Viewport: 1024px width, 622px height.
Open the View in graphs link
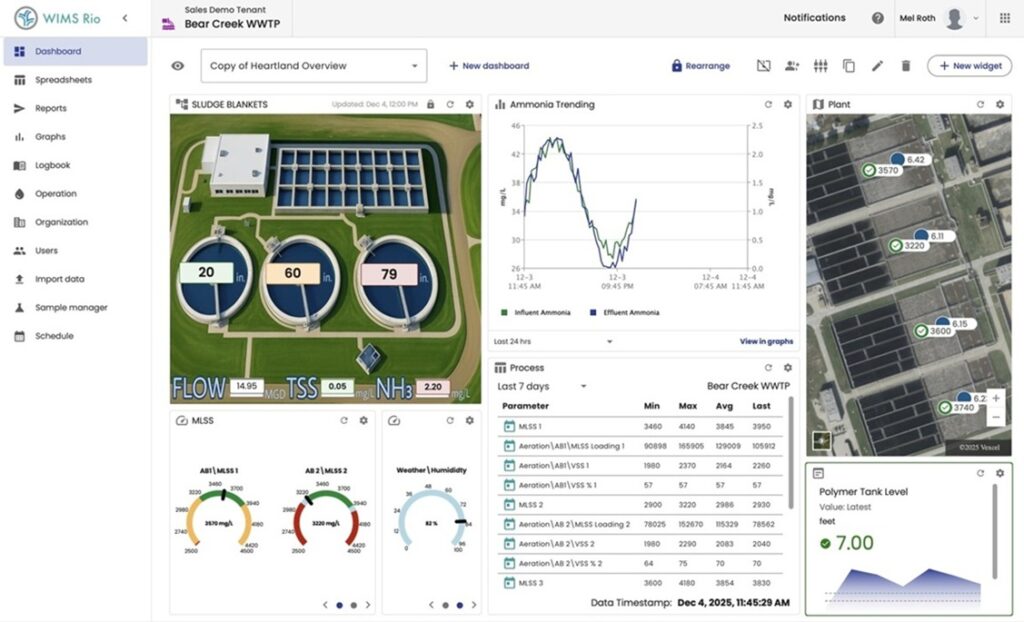[x=766, y=341]
